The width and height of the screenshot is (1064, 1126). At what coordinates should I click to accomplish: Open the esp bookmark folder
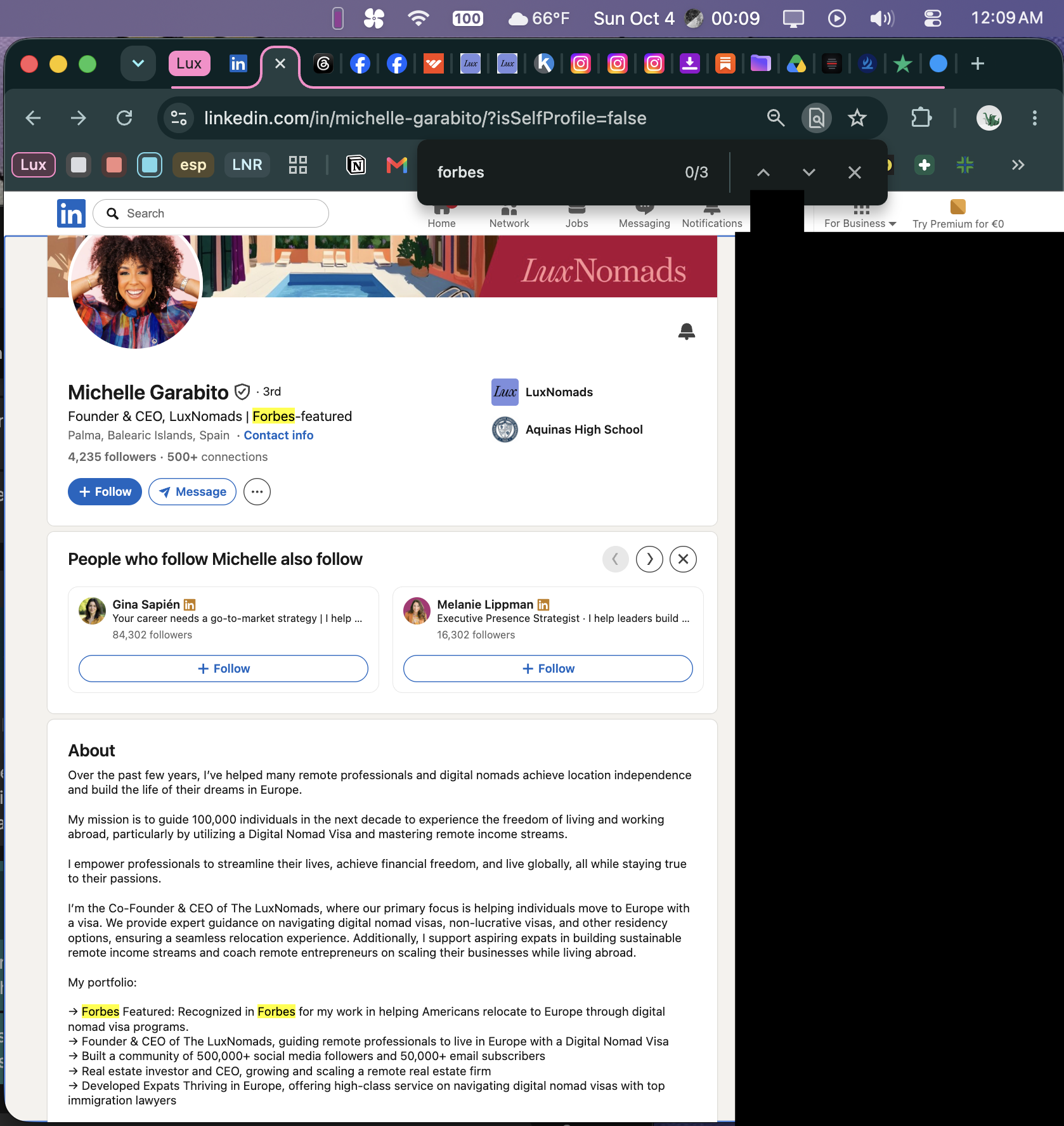[x=193, y=165]
